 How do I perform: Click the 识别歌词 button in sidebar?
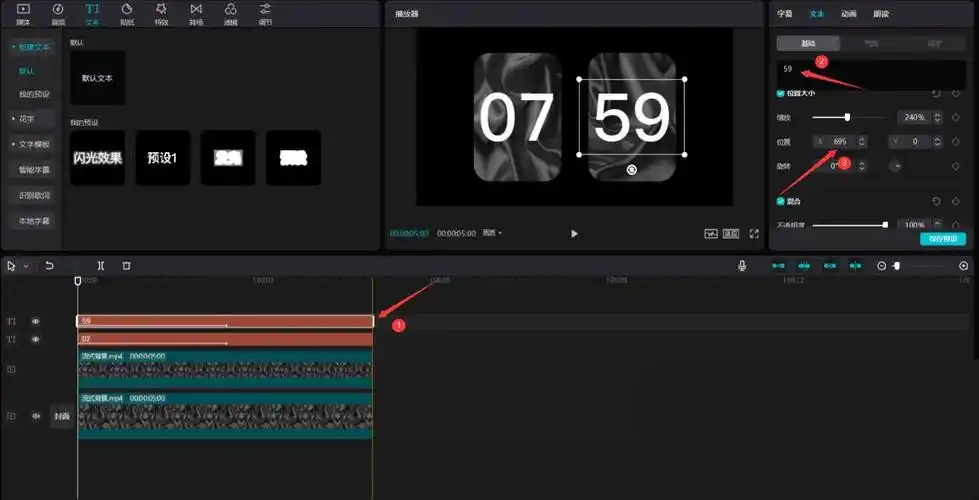[35, 195]
